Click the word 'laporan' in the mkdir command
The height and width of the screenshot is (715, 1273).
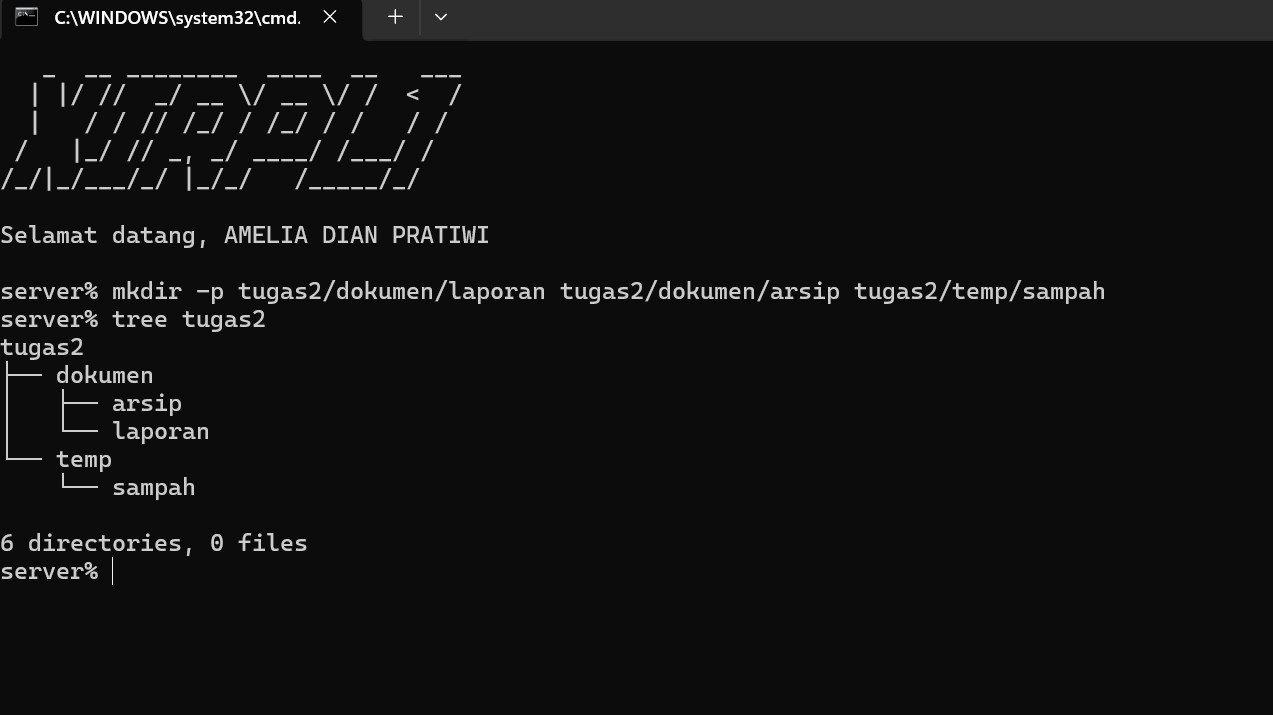[x=497, y=292]
